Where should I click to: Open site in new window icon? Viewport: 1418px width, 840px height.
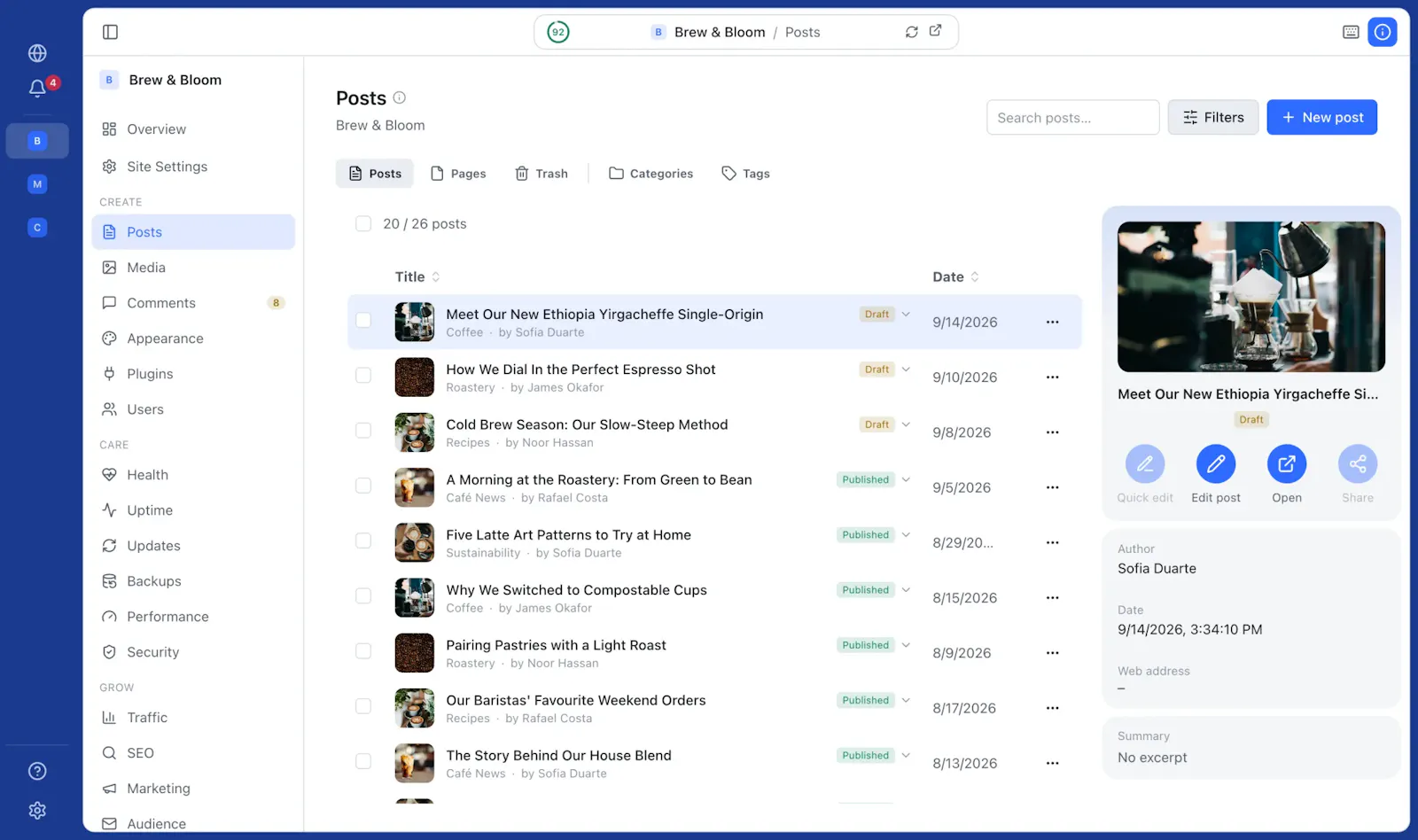pos(935,31)
